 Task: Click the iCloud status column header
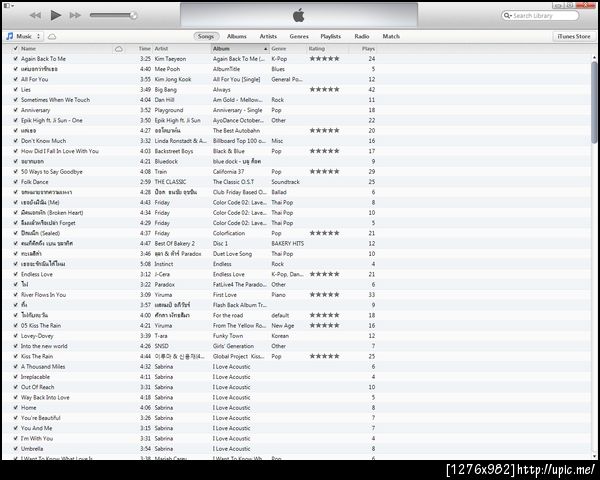(x=119, y=49)
